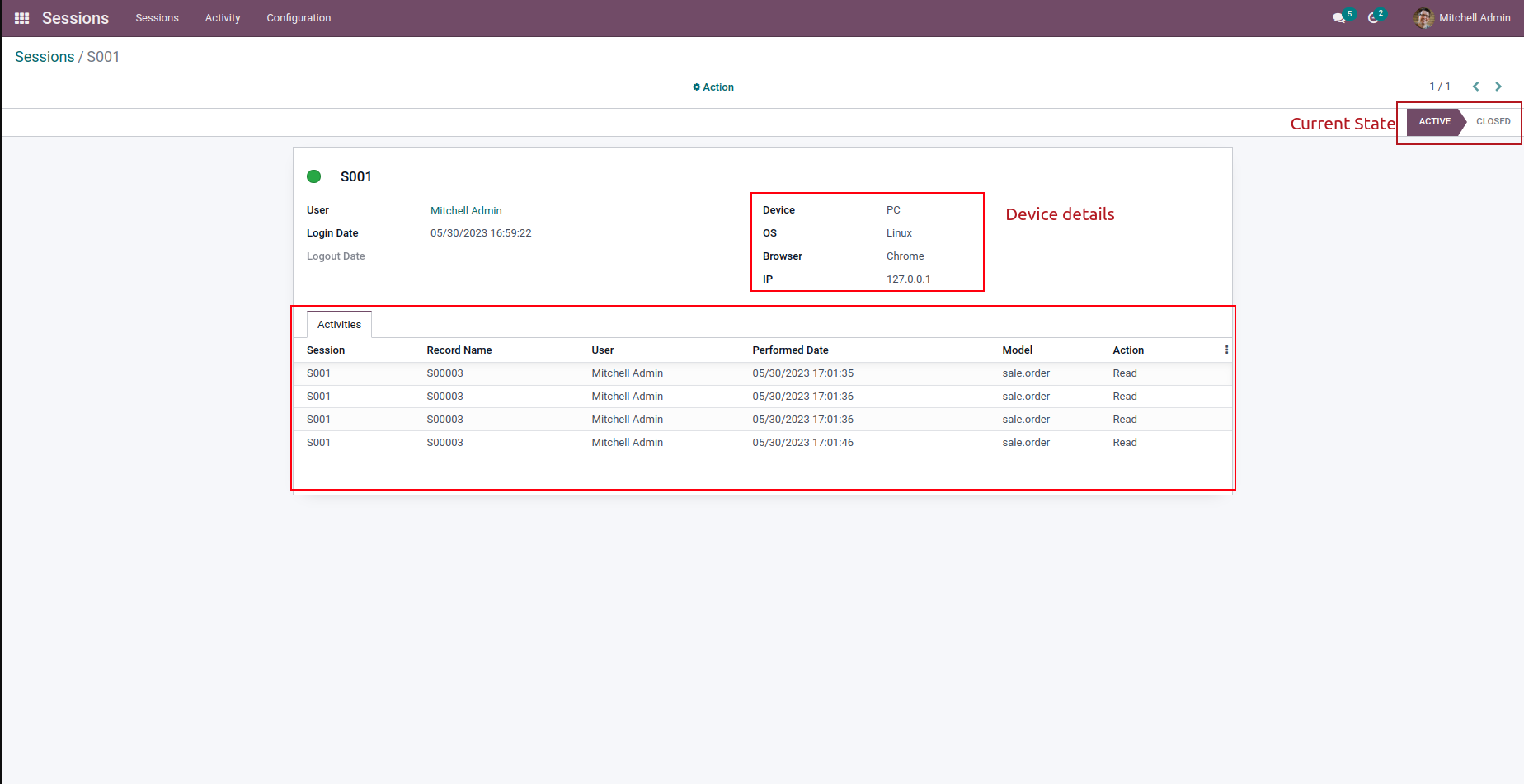Viewport: 1524px width, 784px height.
Task: Open the Sessions menu
Action: [157, 18]
